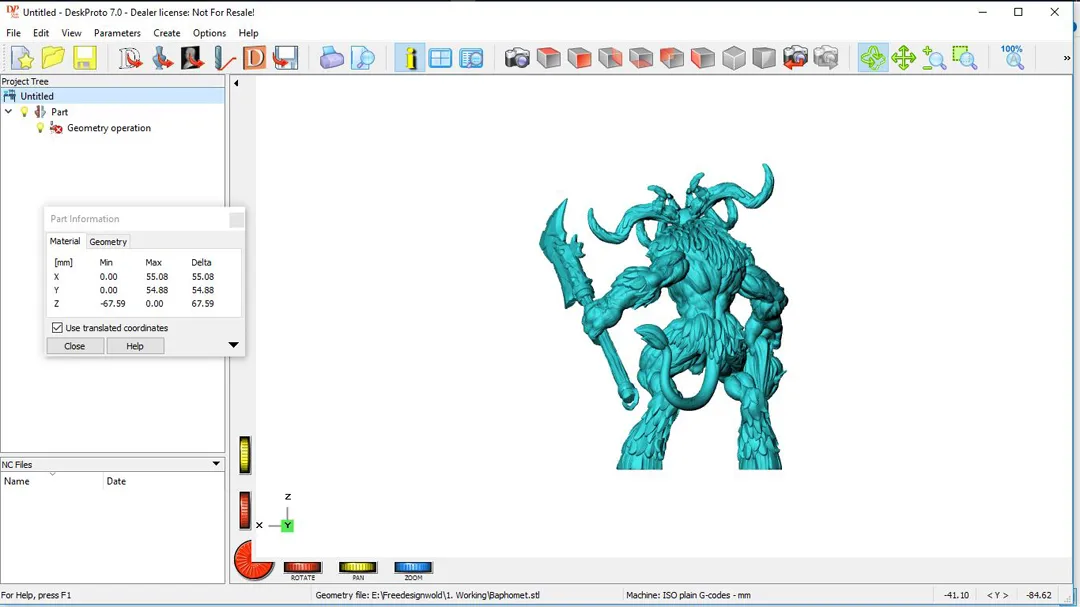1080x607 pixels.
Task: Activate the zoom window selection icon
Action: click(965, 58)
